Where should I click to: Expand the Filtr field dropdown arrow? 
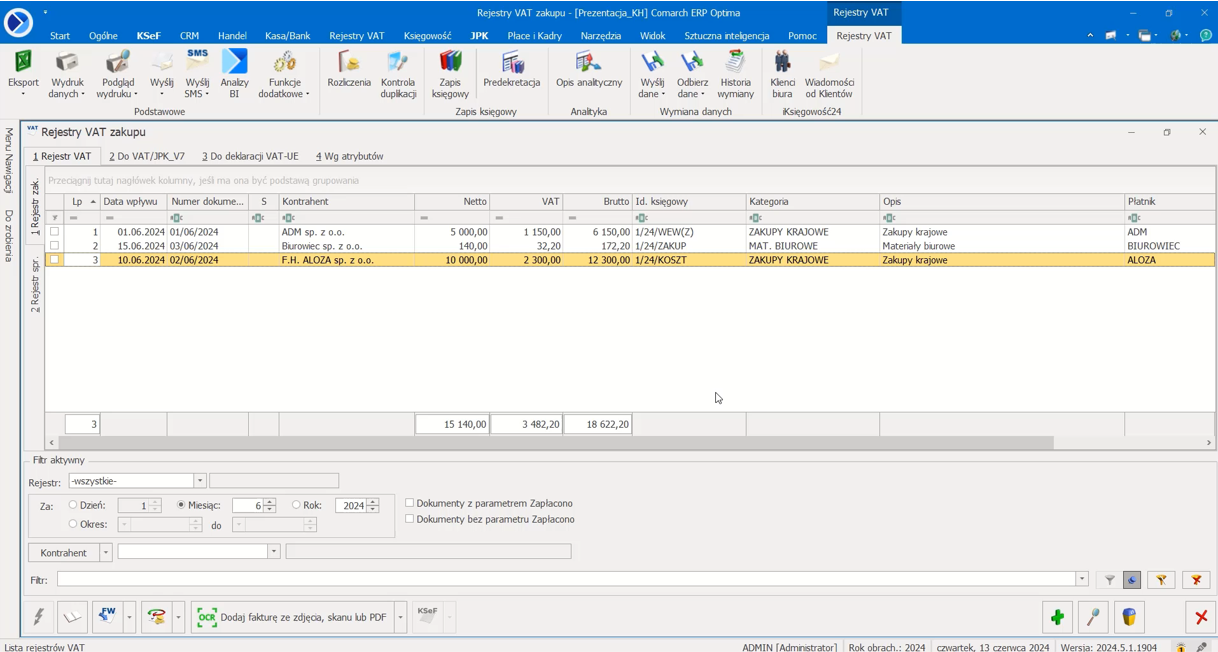(1081, 580)
